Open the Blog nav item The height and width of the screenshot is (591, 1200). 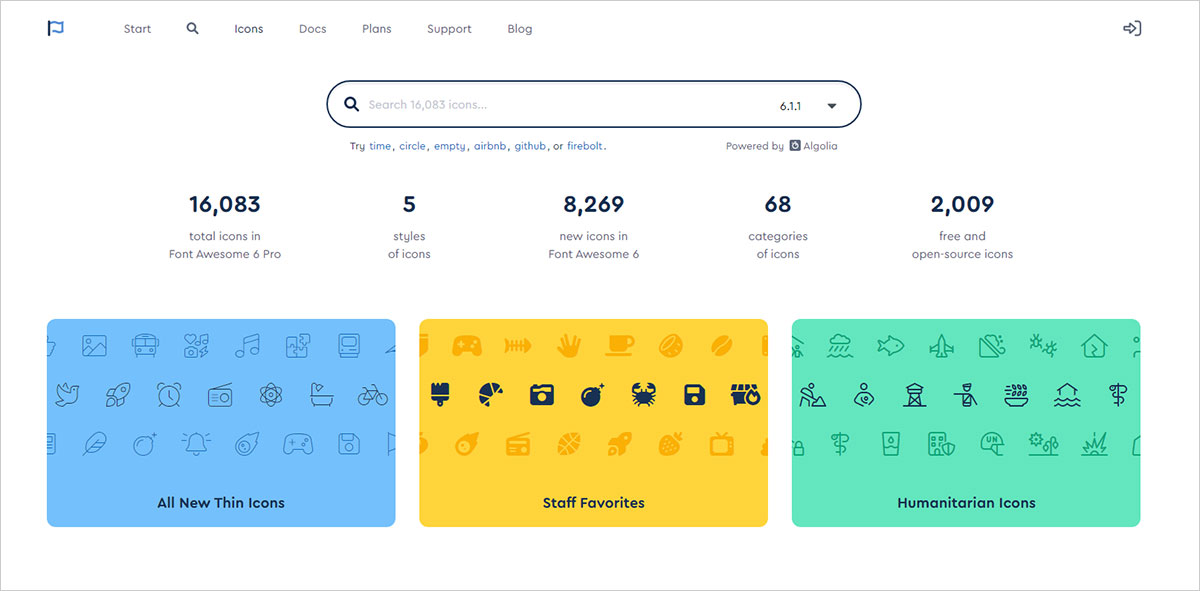coord(520,29)
